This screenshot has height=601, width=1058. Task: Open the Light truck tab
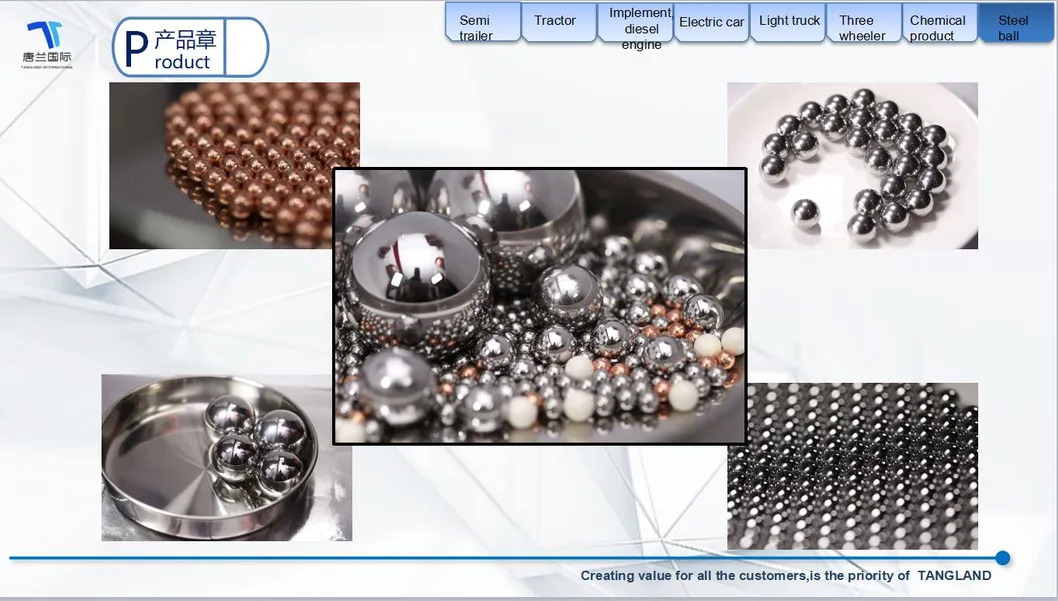pyautogui.click(x=789, y=21)
